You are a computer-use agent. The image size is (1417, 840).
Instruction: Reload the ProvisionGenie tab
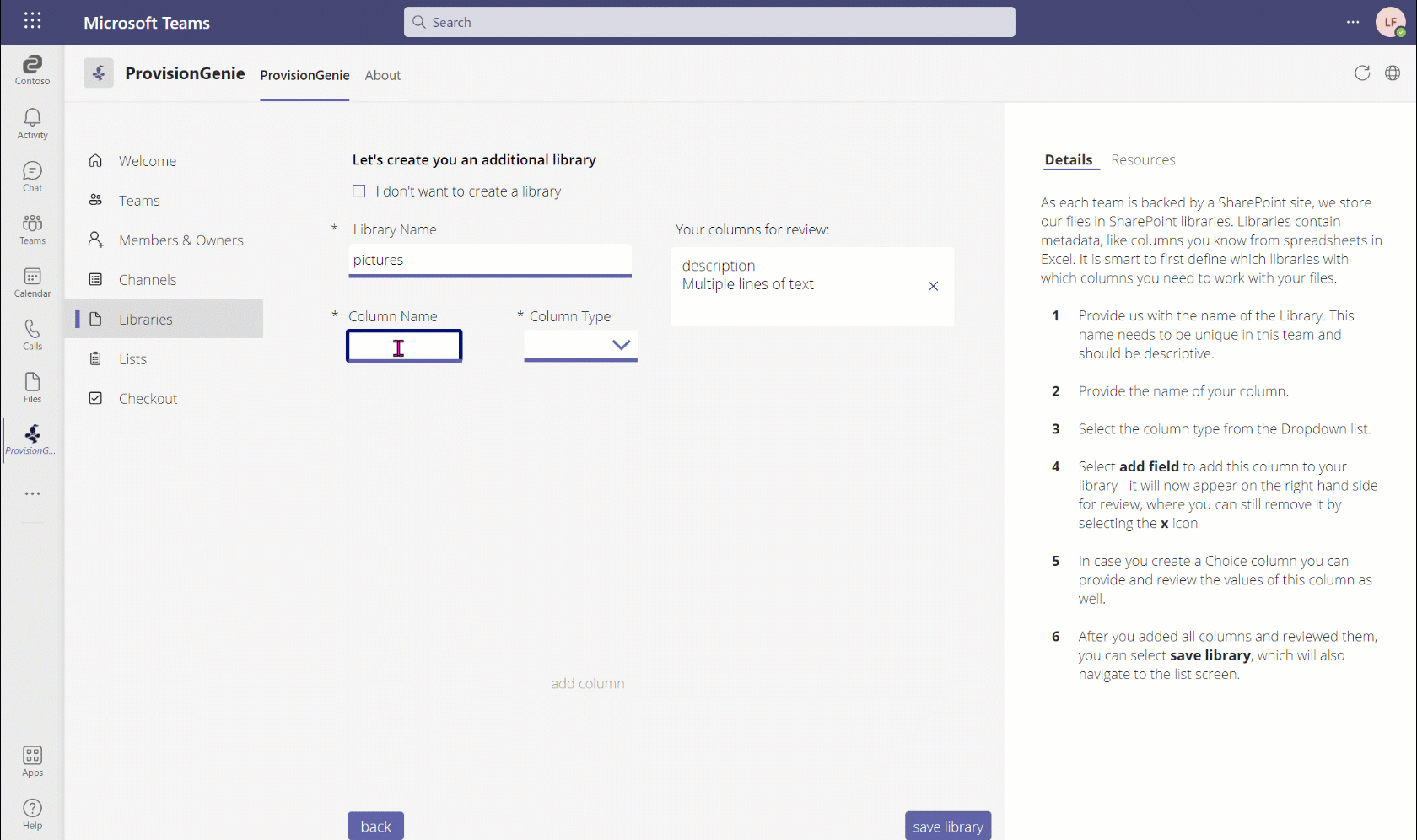tap(1362, 73)
